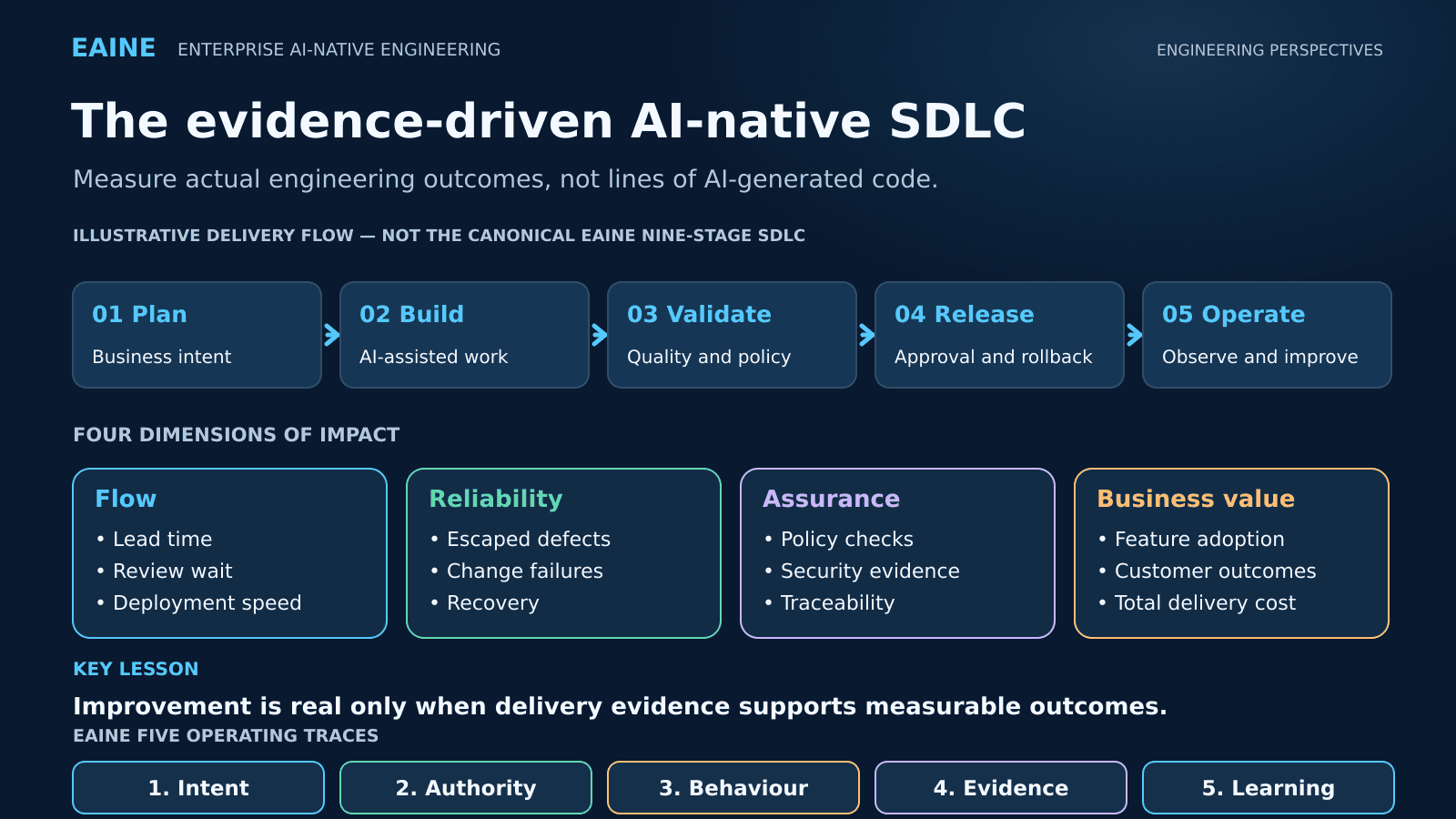Image resolution: width=1456 pixels, height=819 pixels.
Task: Select the '01 Plan' stage card
Action: [x=197, y=335]
